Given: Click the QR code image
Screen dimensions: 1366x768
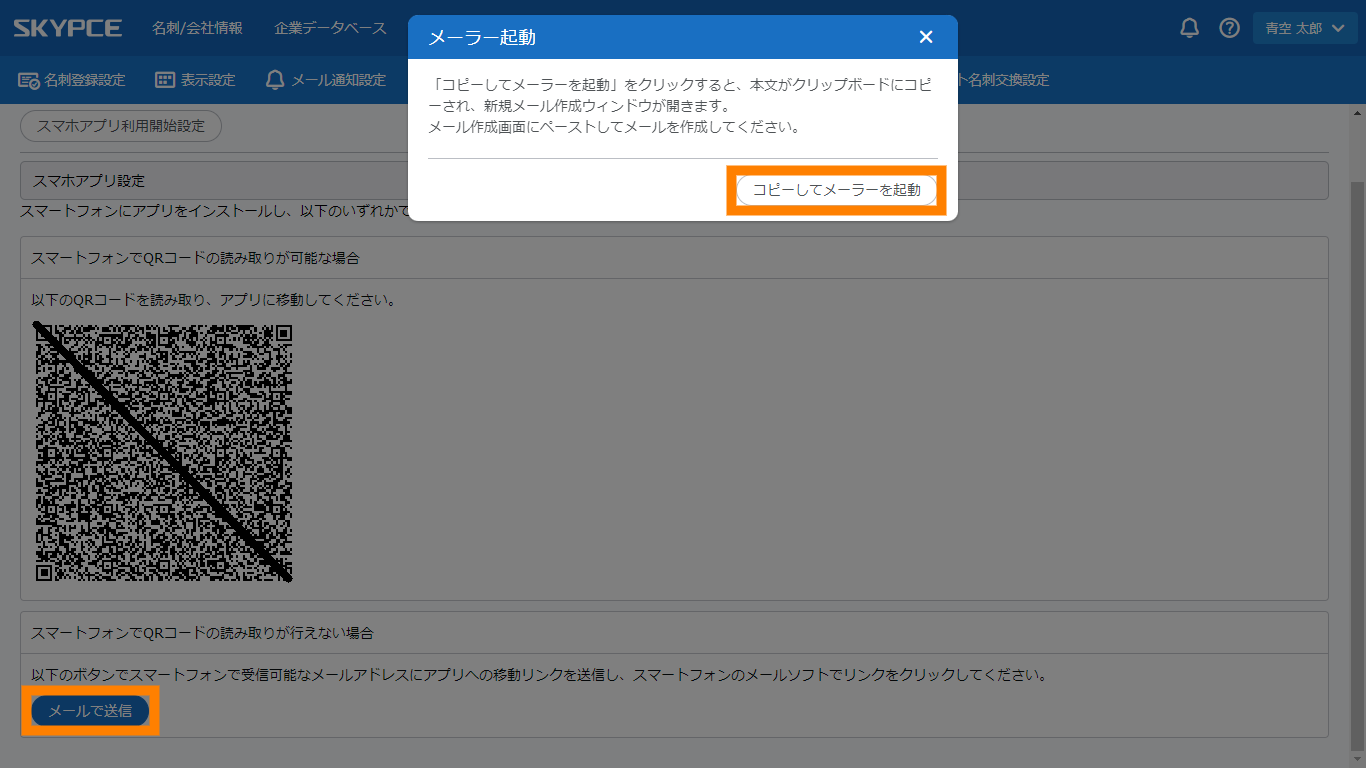Looking at the screenshot, I should point(164,451).
